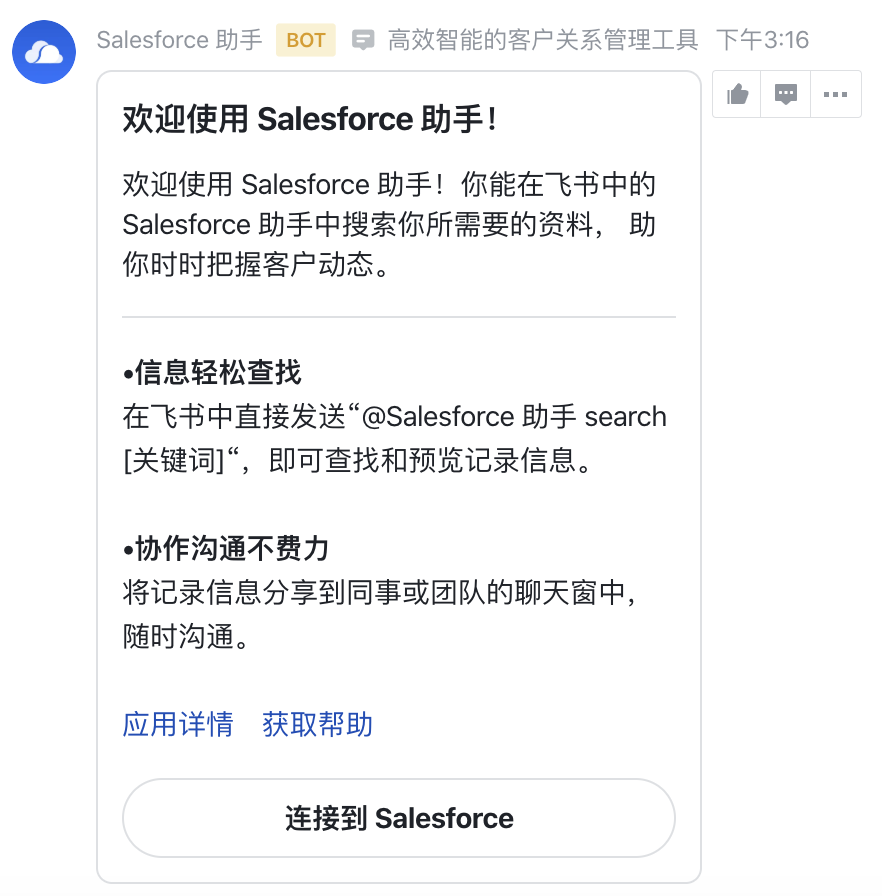Click the 协作沟通不费力 section heading
This screenshot has width=882, height=896.
tap(226, 549)
